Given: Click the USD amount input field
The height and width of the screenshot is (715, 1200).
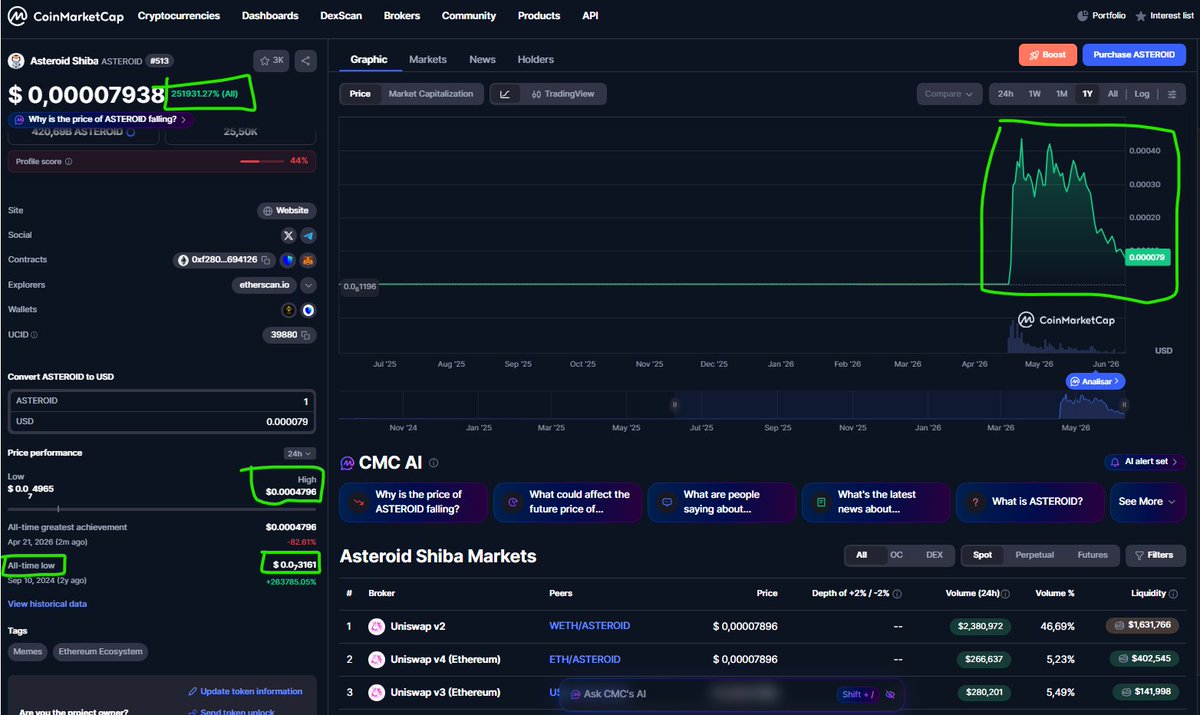Looking at the screenshot, I should click(162, 422).
